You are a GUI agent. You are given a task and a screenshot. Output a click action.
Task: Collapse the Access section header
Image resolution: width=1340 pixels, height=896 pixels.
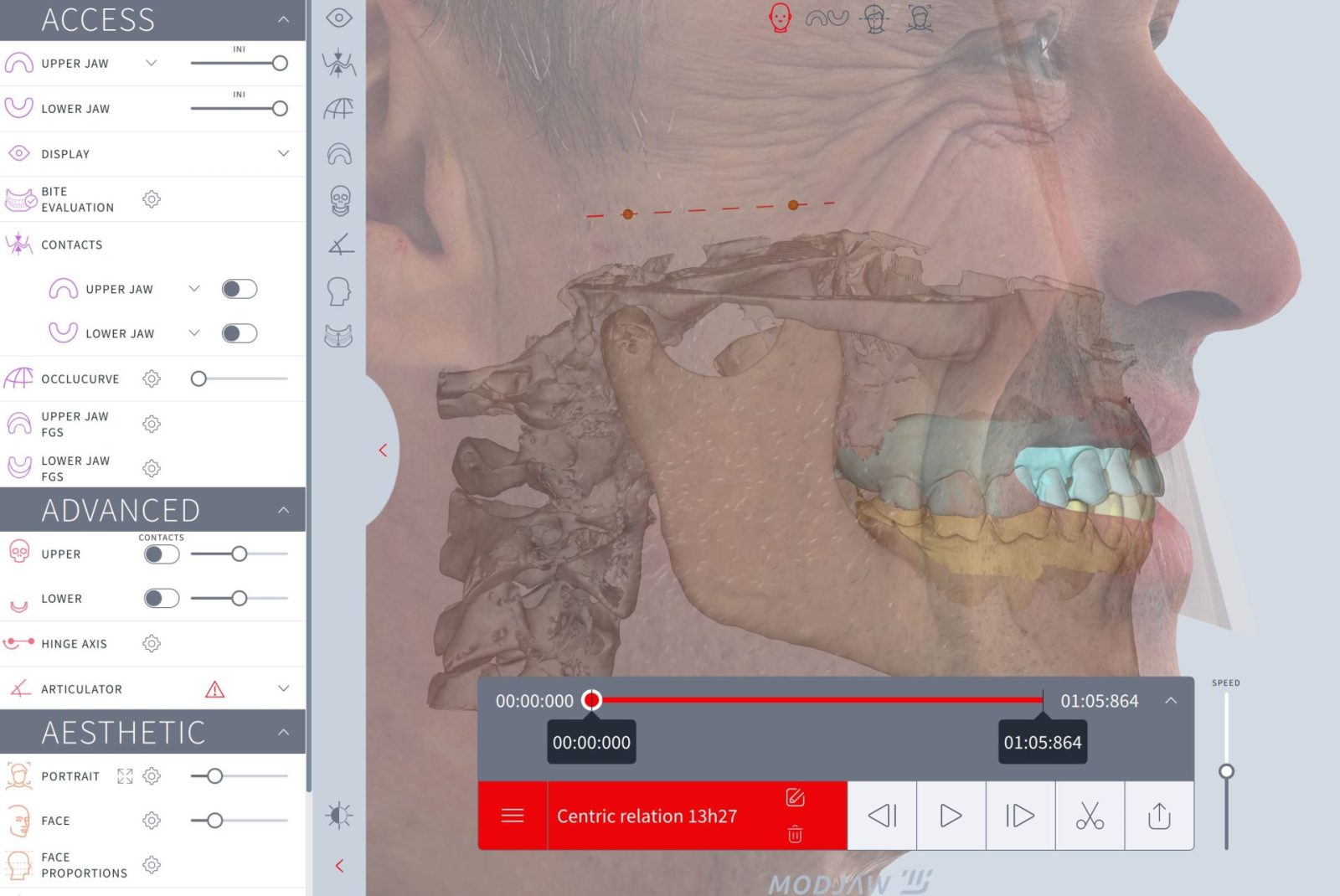point(283,19)
